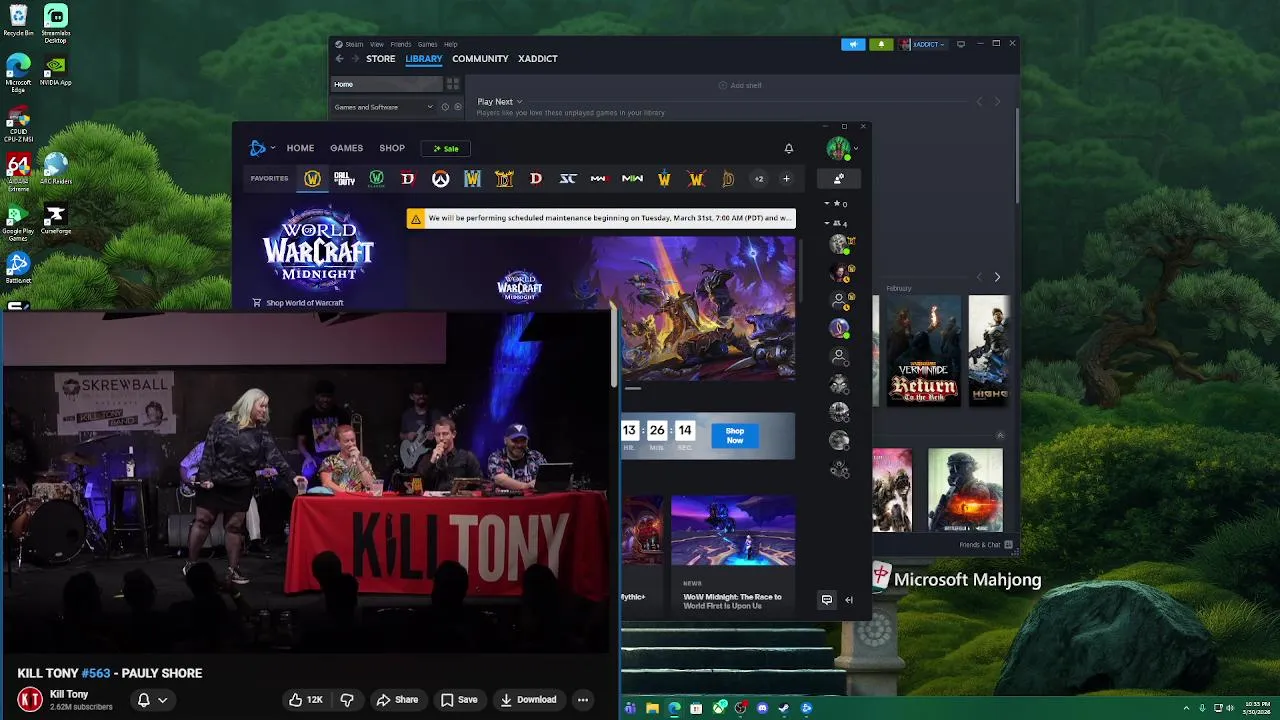Click the Shop Now button
This screenshot has width=1280, height=720.
coord(735,436)
